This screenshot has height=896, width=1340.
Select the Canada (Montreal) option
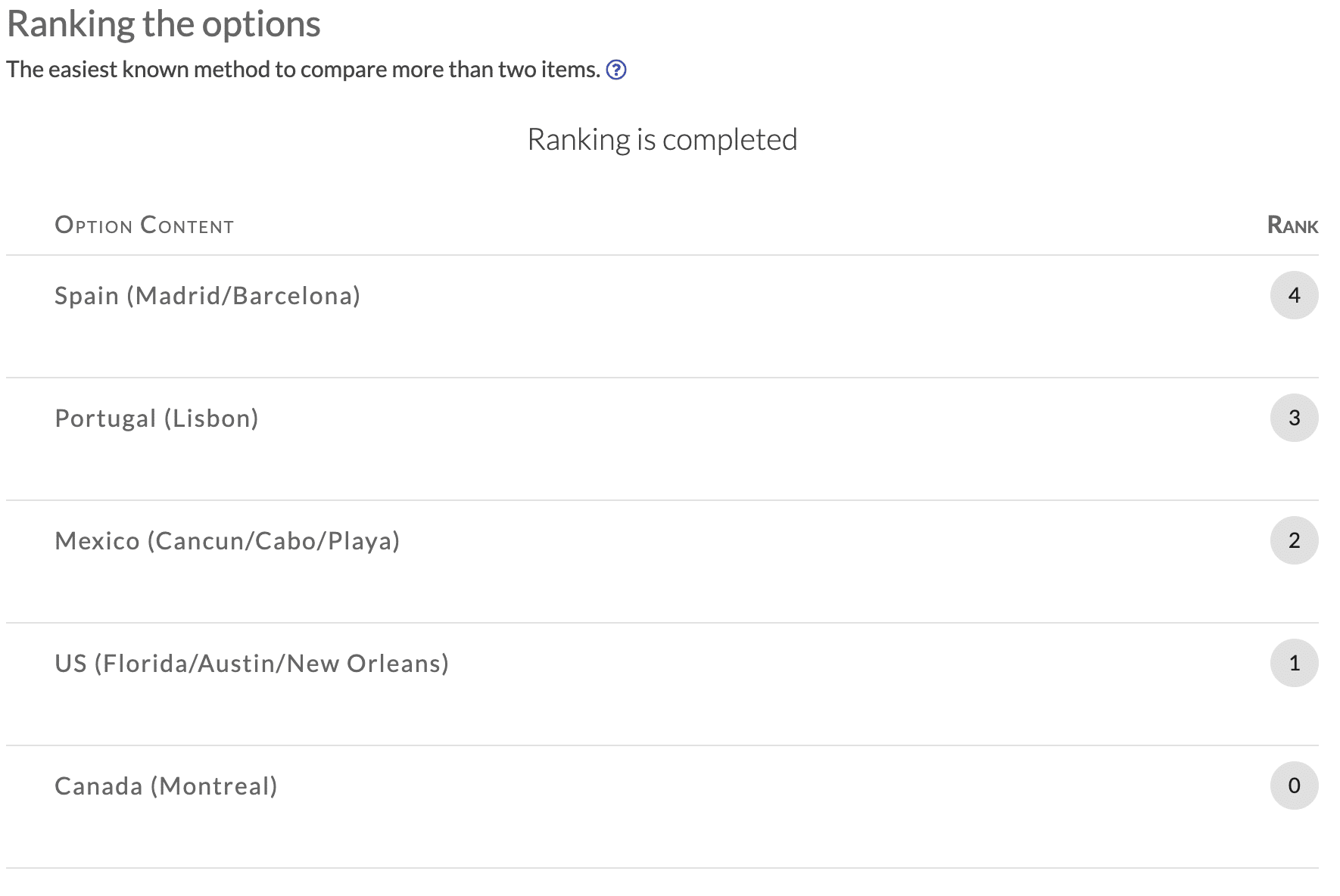pyautogui.click(x=166, y=786)
